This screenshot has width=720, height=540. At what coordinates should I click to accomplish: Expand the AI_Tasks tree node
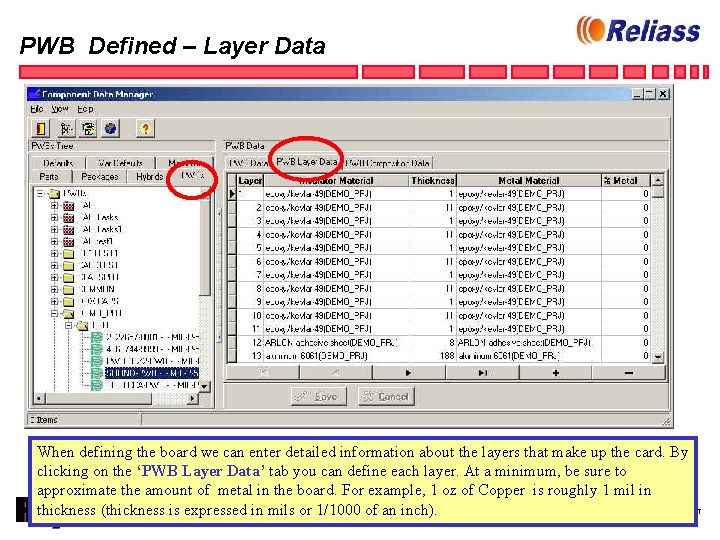(54, 217)
